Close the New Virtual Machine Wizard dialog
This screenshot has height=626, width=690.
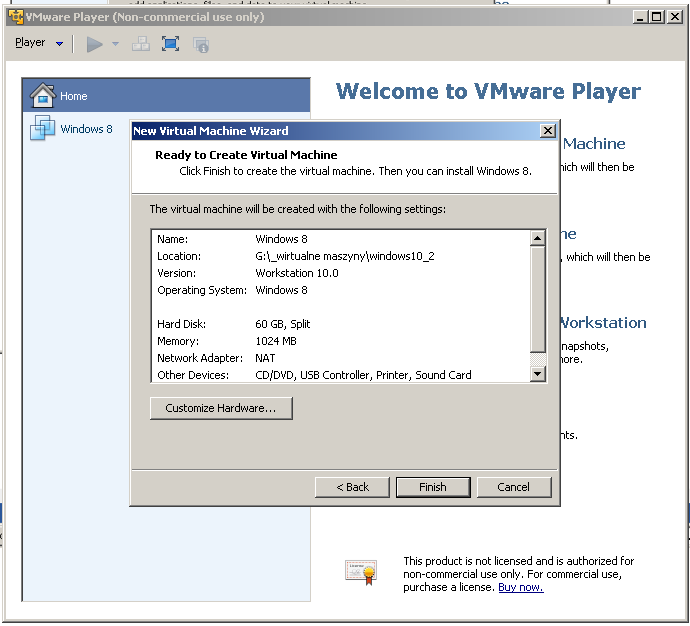click(547, 131)
